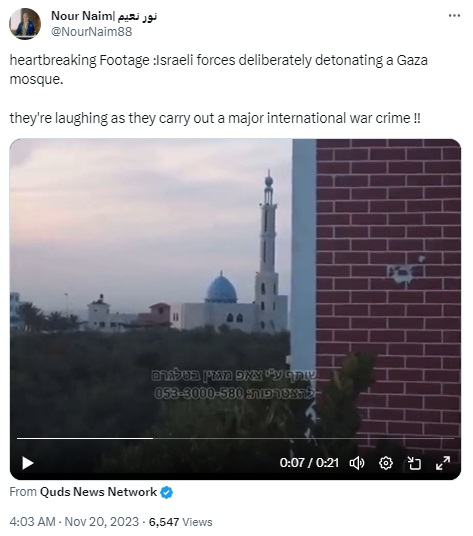Expand video to fullscreen

(x=443, y=463)
